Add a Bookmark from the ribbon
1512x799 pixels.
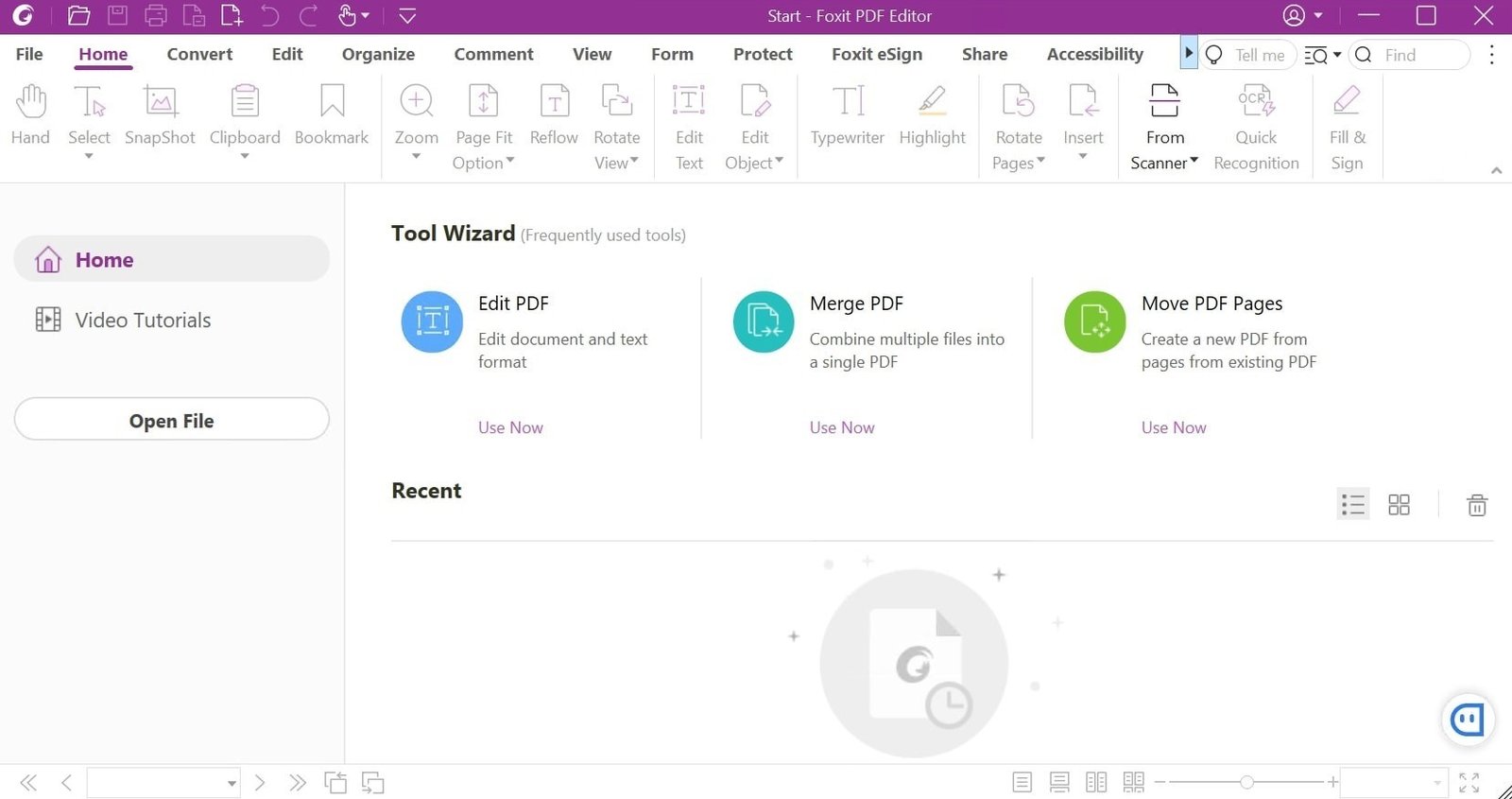click(332, 115)
